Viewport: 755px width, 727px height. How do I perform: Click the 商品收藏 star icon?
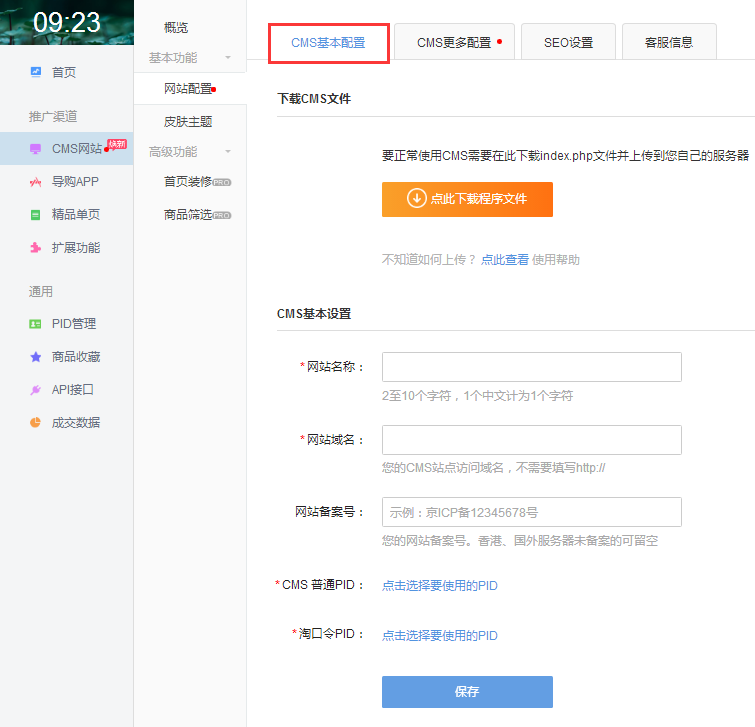coord(36,357)
